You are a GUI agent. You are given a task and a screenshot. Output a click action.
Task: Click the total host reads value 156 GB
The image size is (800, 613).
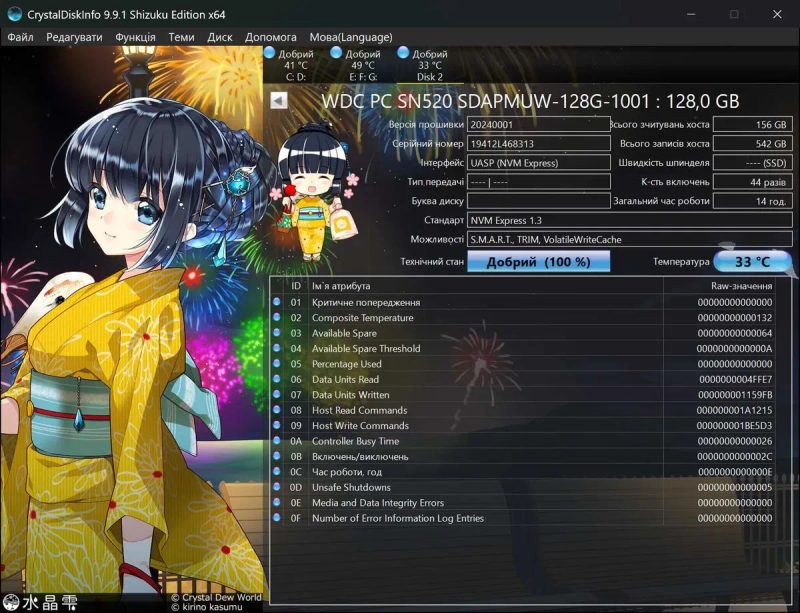(753, 125)
